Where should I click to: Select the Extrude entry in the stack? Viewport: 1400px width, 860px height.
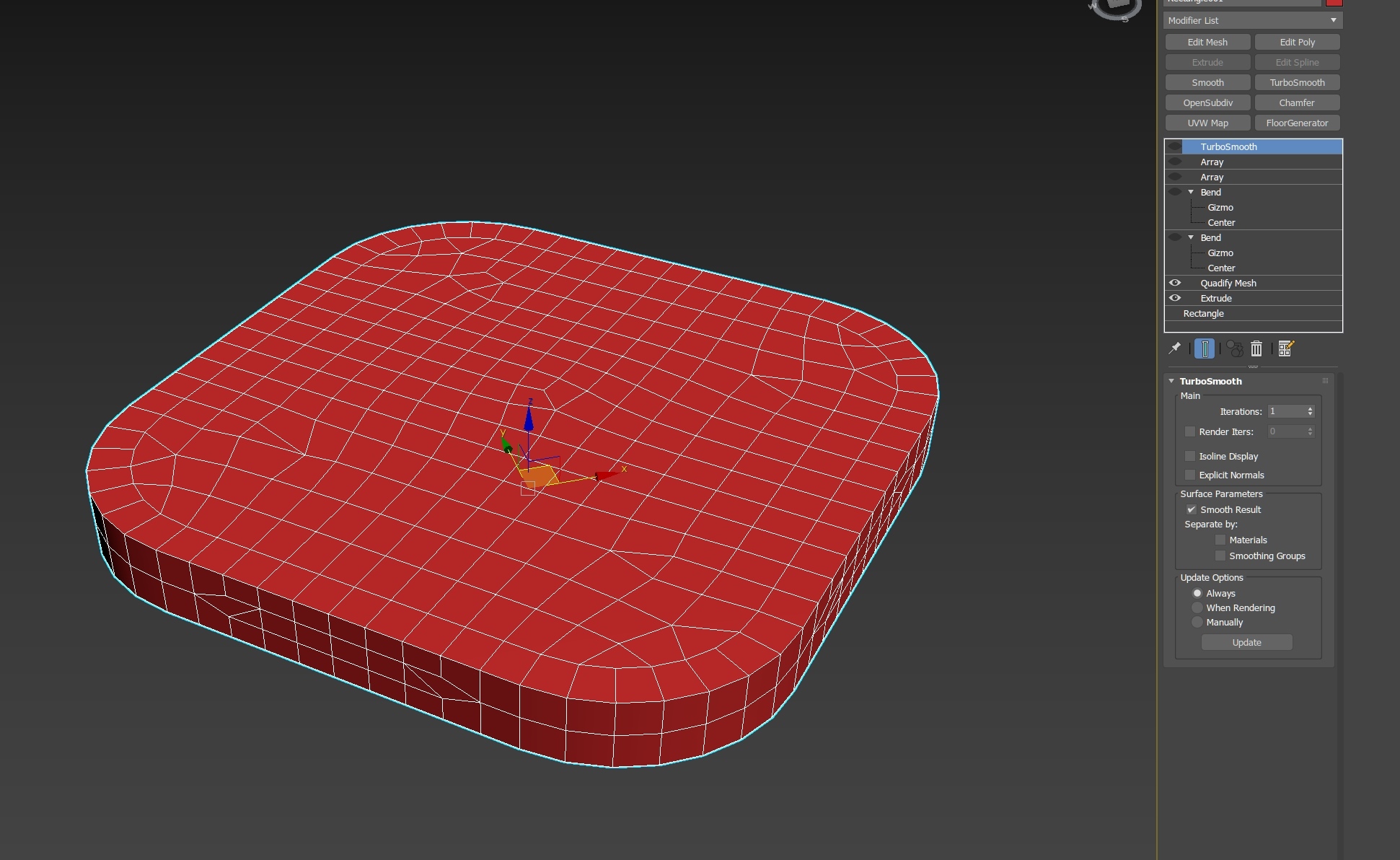tap(1254, 298)
